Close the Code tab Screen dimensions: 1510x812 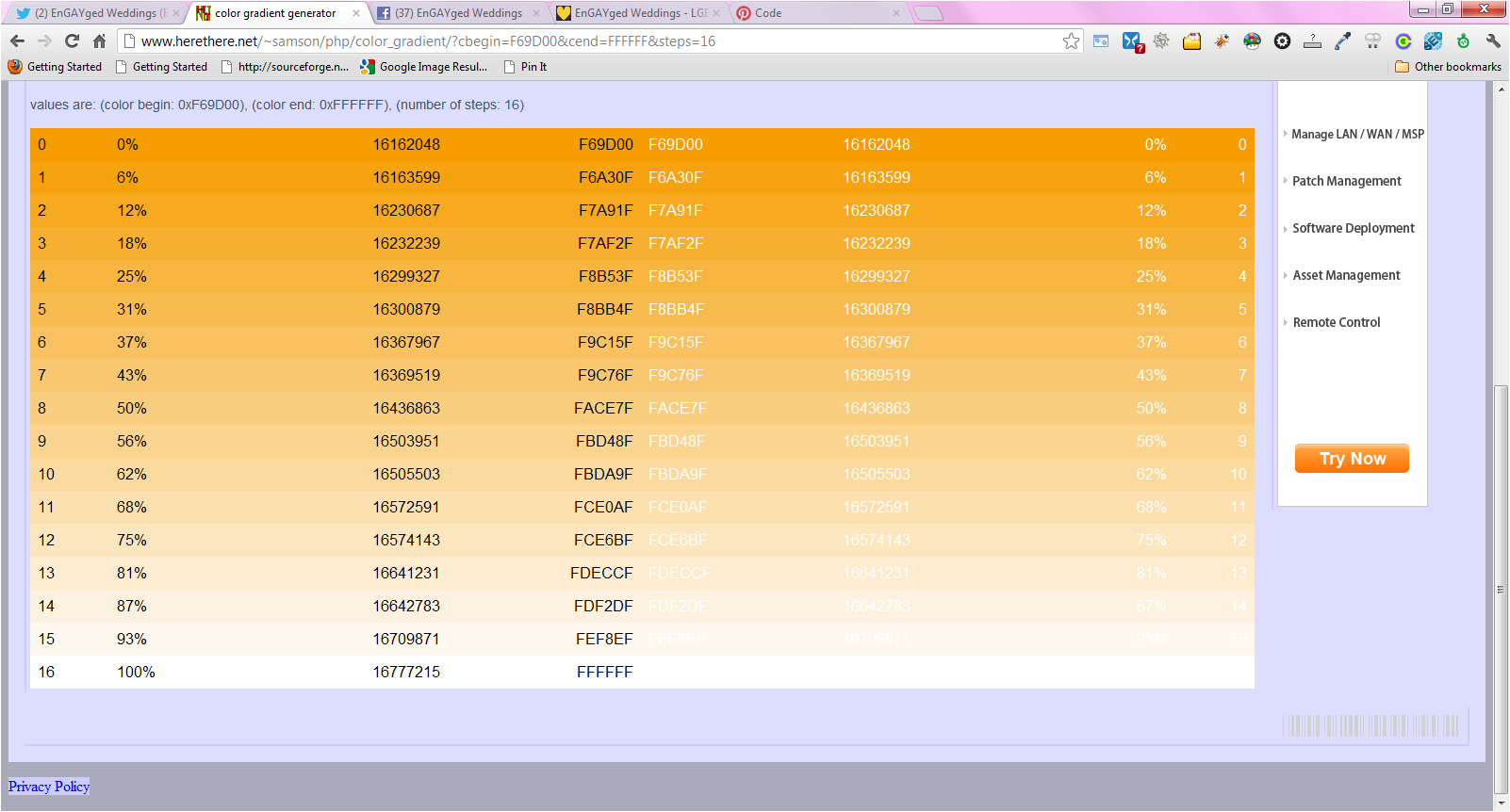[x=896, y=13]
